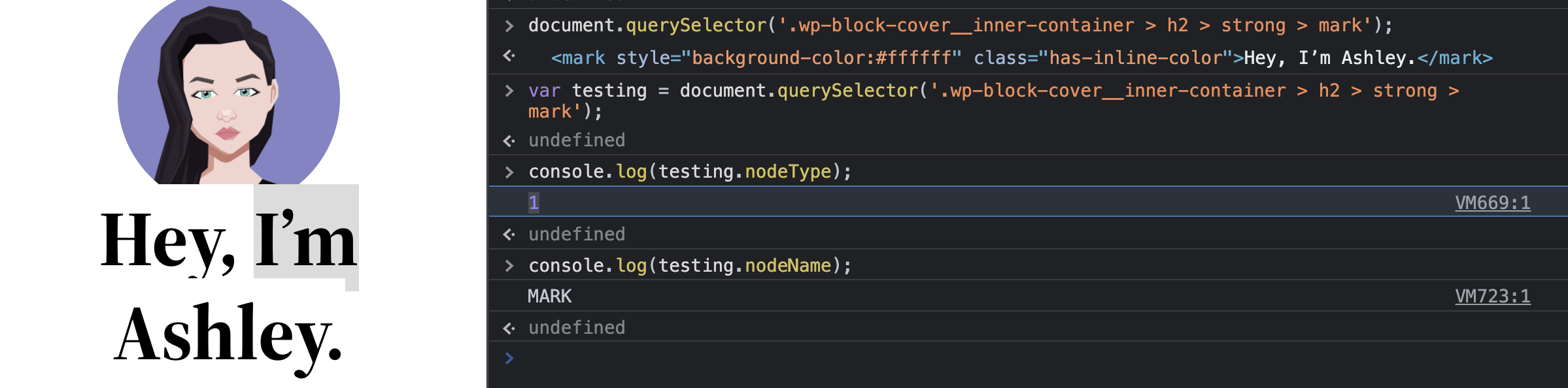Select the logged value "1" in console
Image resolution: width=1568 pixels, height=388 pixels.
pyautogui.click(x=534, y=203)
